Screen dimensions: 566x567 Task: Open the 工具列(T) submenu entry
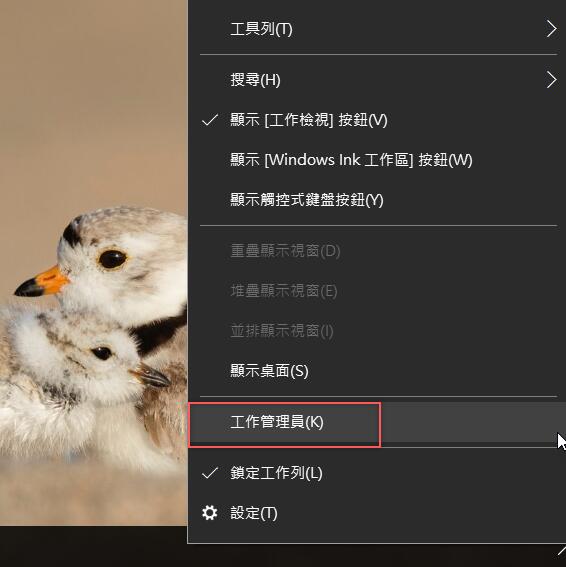click(376, 29)
